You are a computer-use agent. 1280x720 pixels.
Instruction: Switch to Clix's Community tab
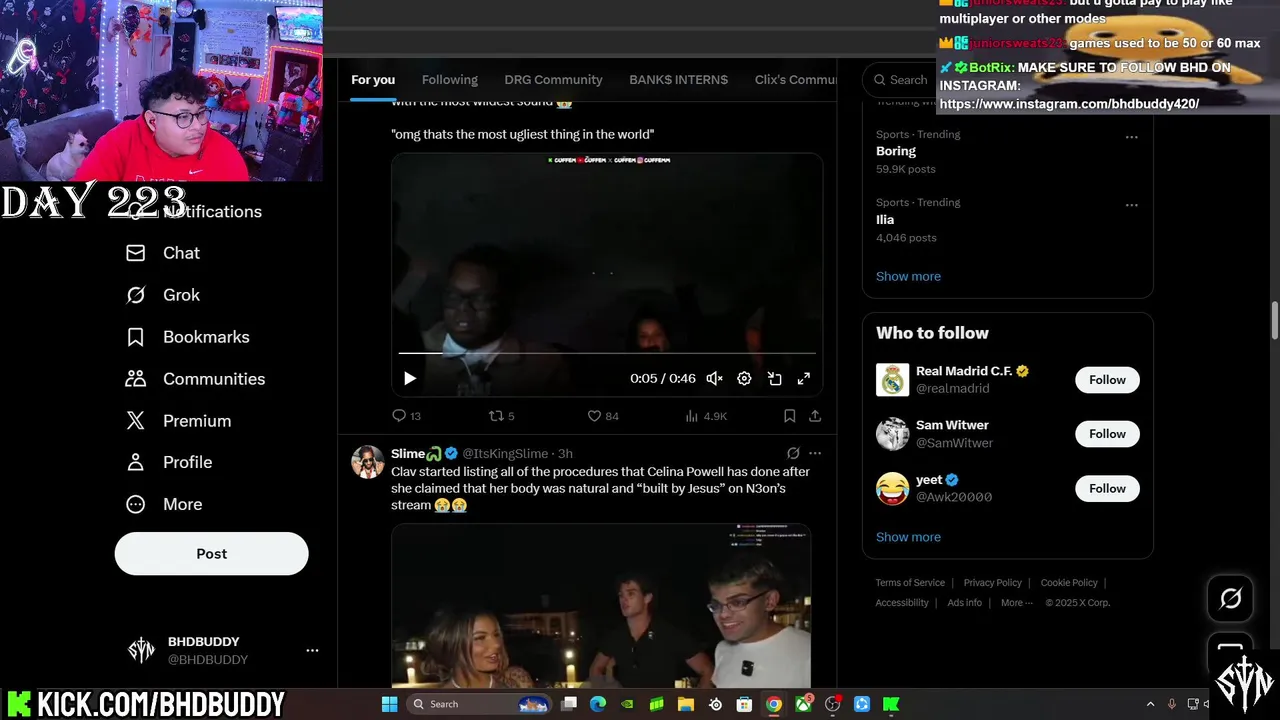796,80
